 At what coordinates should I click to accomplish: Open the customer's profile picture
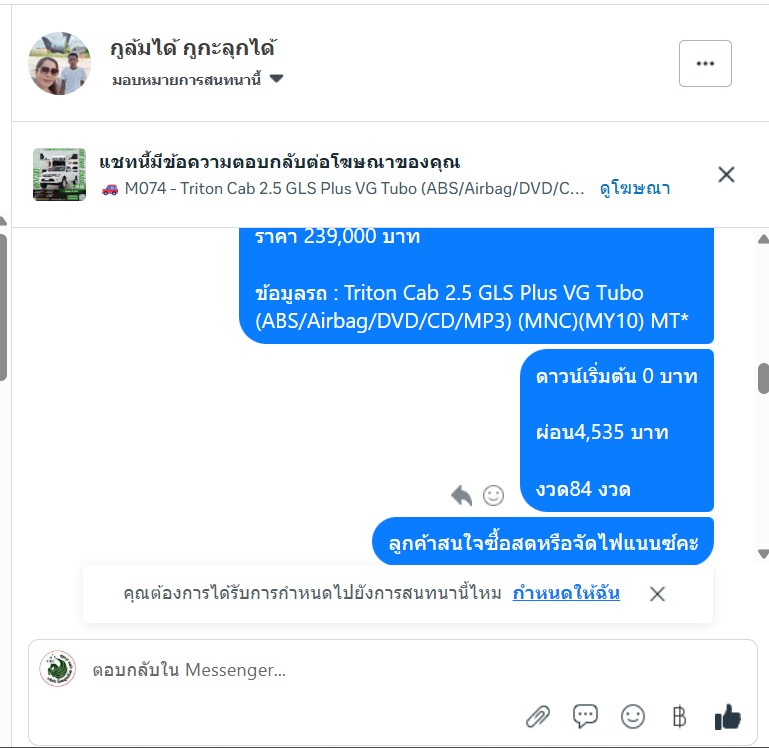pyautogui.click(x=59, y=64)
